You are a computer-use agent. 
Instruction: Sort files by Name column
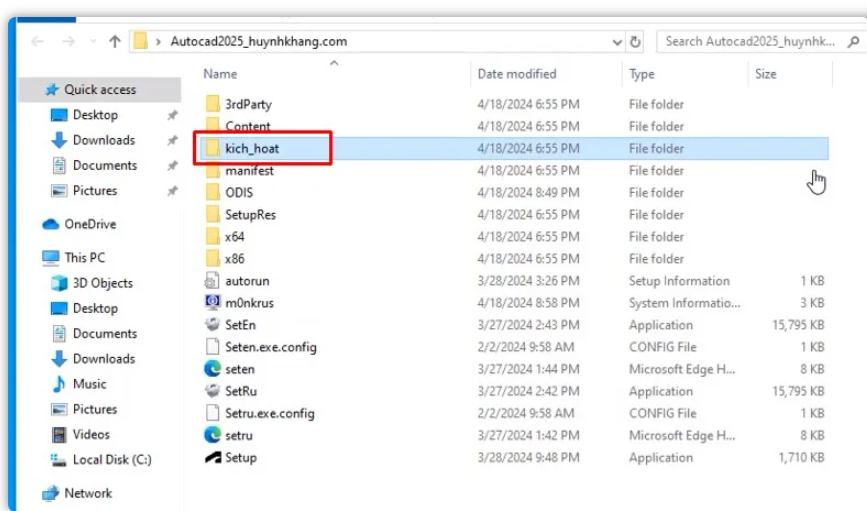[221, 74]
